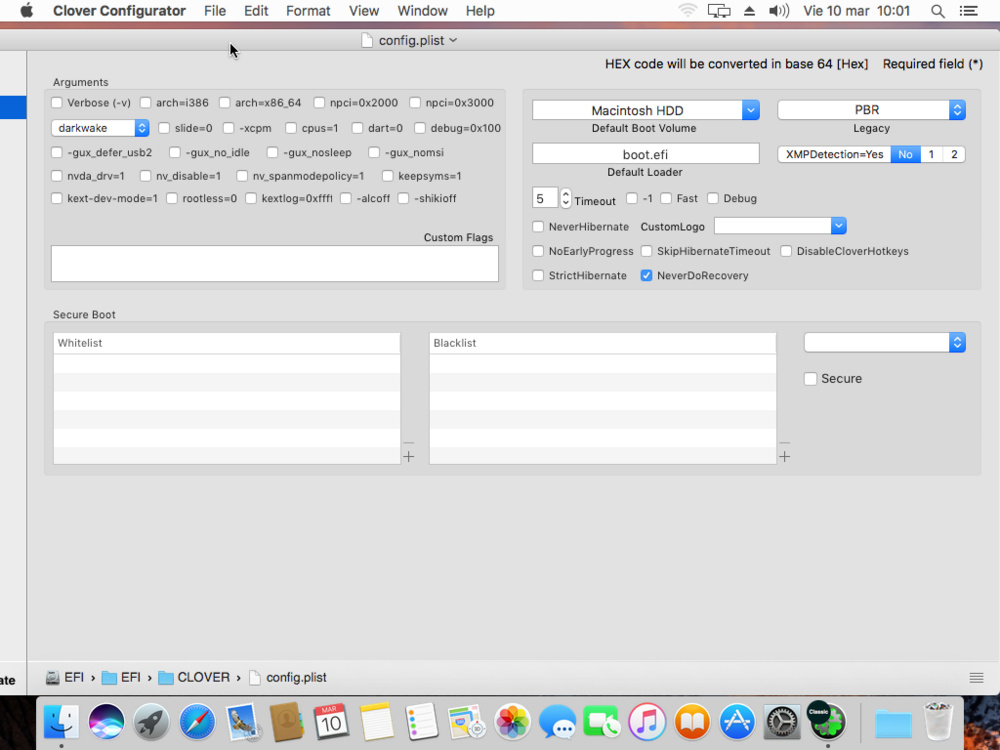Open the Apple menu
This screenshot has width=1000, height=750.
(x=26, y=11)
